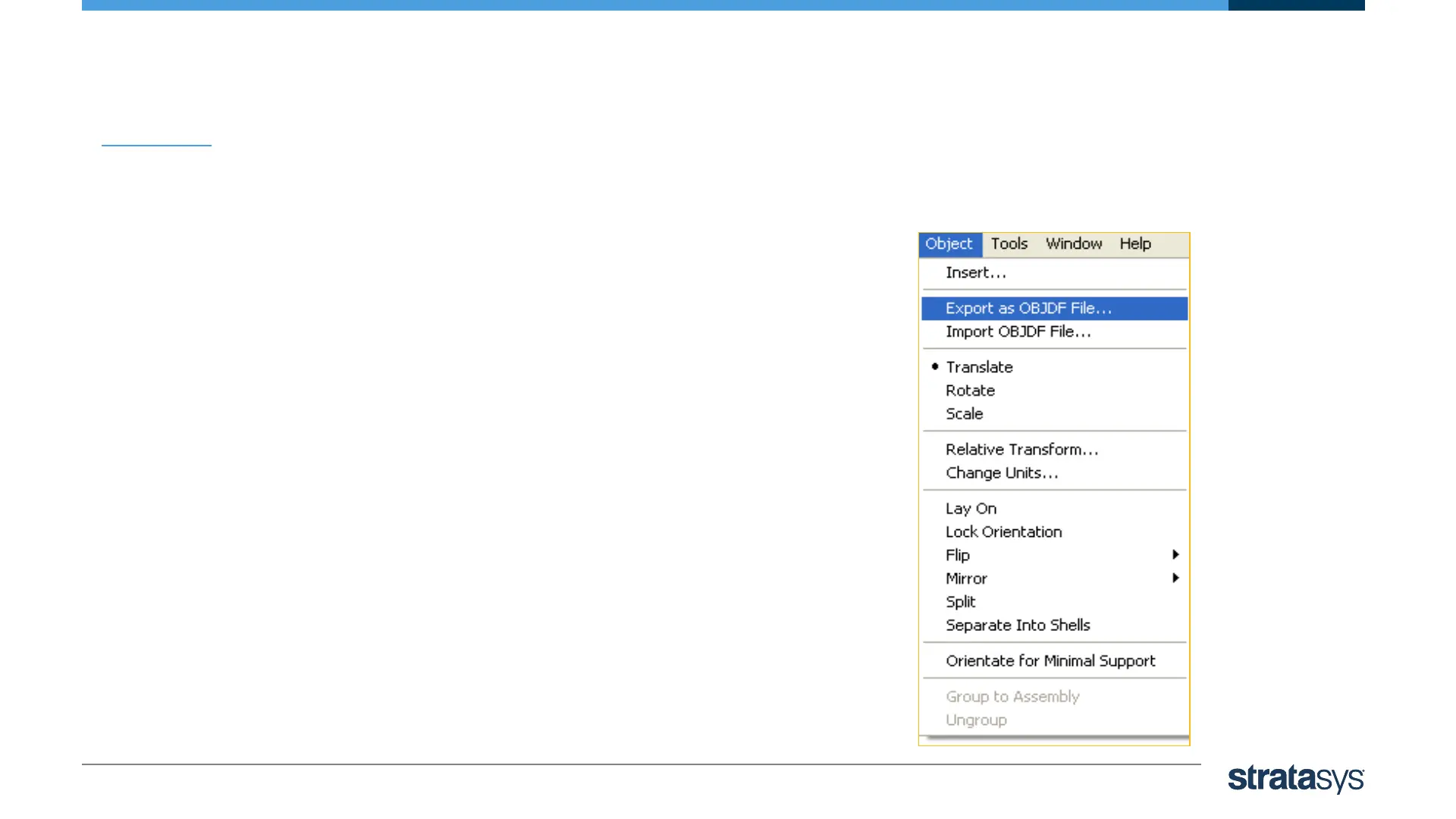Image resolution: width=1456 pixels, height=819 pixels.
Task: Open the Tools menu
Action: click(1009, 244)
